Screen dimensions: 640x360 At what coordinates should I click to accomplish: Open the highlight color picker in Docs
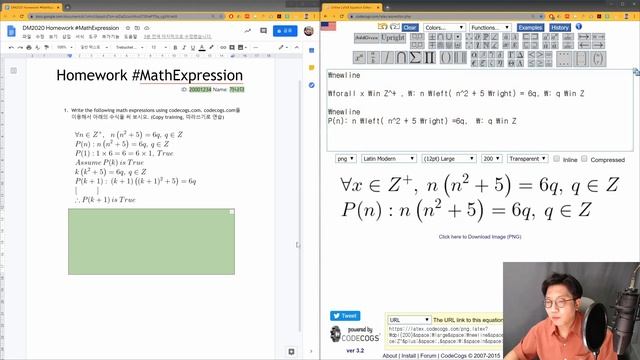[x=211, y=47]
